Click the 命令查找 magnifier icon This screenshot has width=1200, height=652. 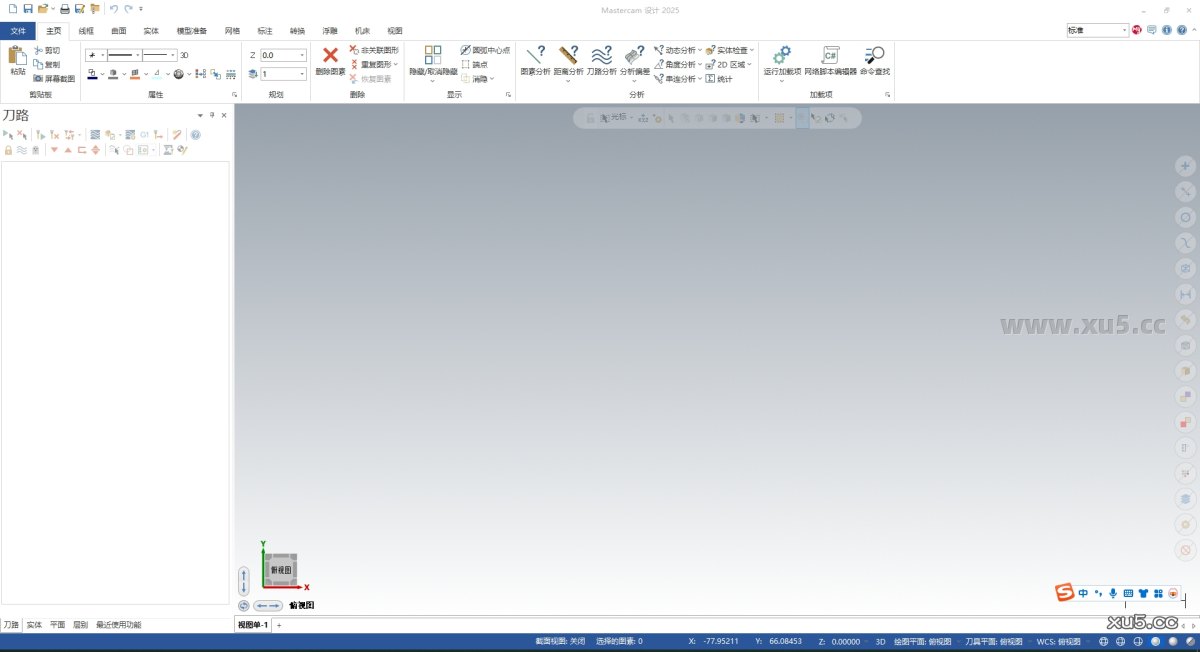pos(874,56)
